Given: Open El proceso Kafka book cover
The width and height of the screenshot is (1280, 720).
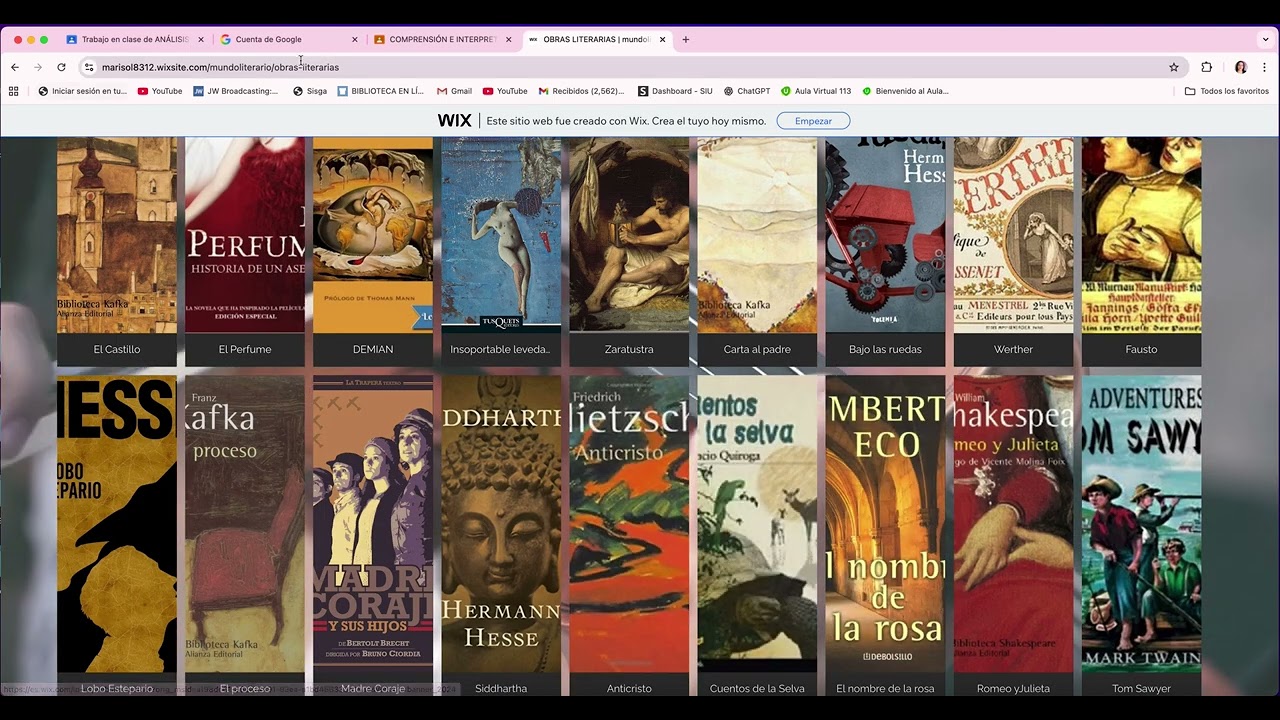Looking at the screenshot, I should point(245,524).
